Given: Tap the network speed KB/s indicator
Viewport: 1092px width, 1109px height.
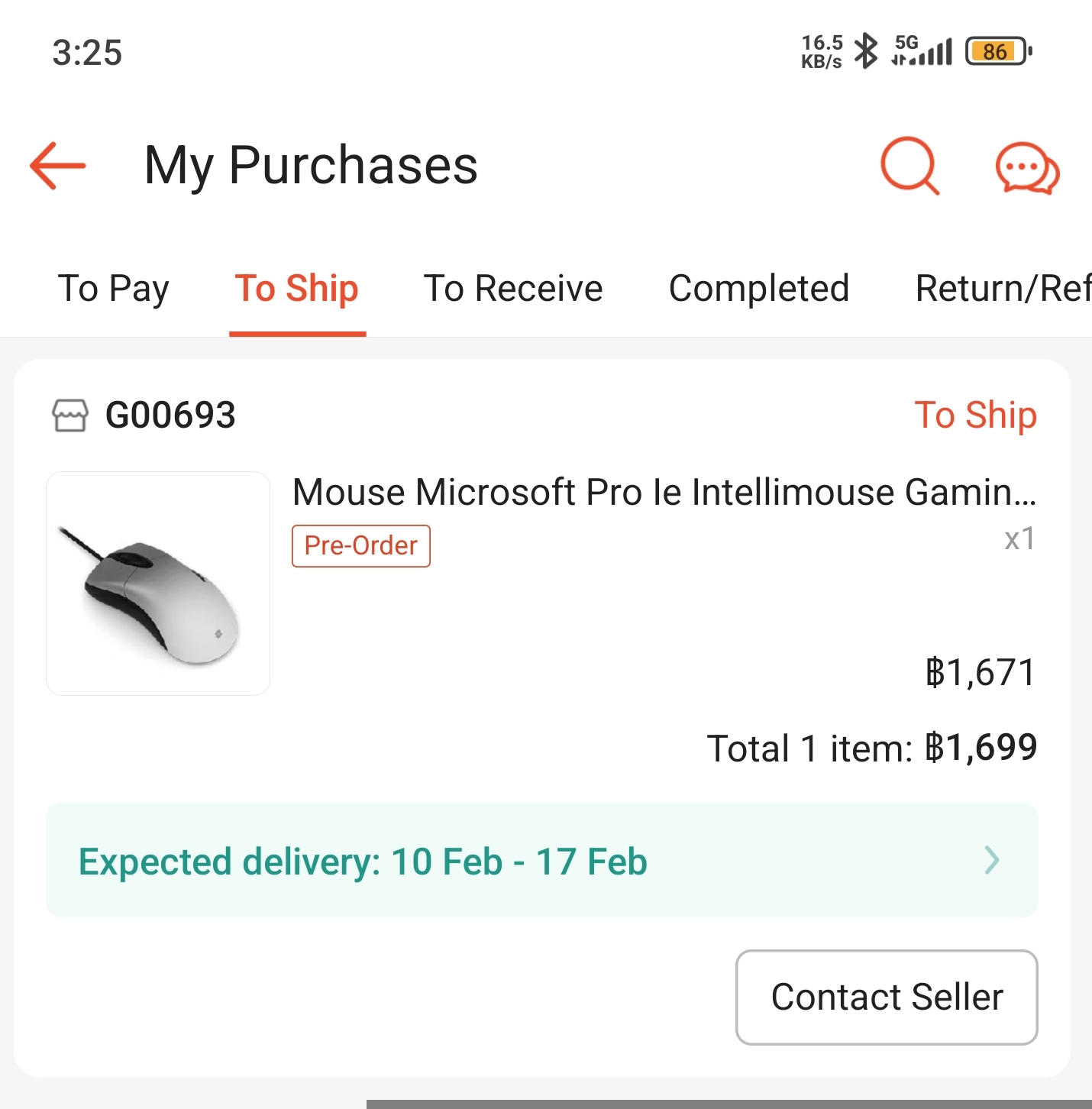Looking at the screenshot, I should 822,51.
